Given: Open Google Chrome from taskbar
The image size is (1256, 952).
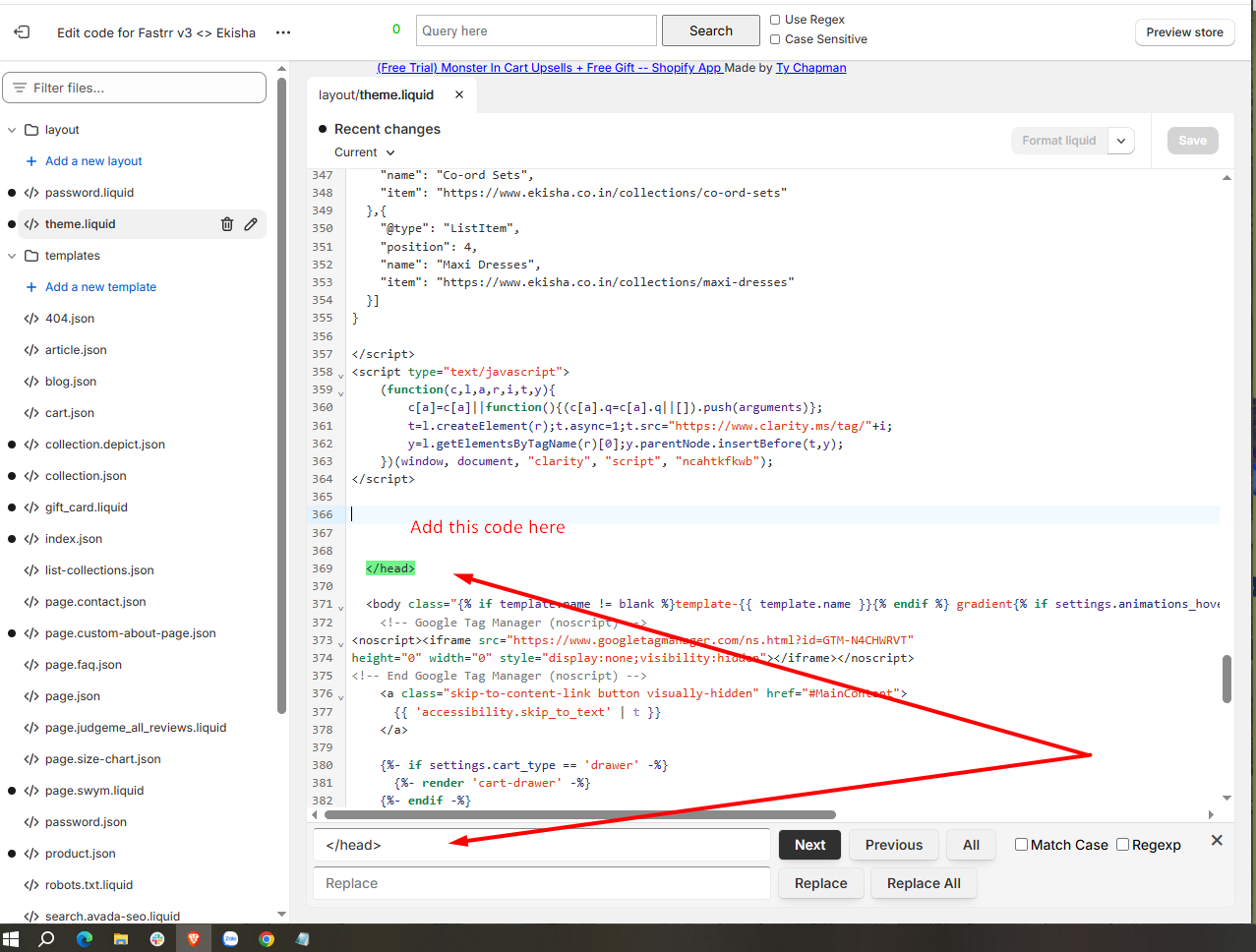Looking at the screenshot, I should pos(267,939).
